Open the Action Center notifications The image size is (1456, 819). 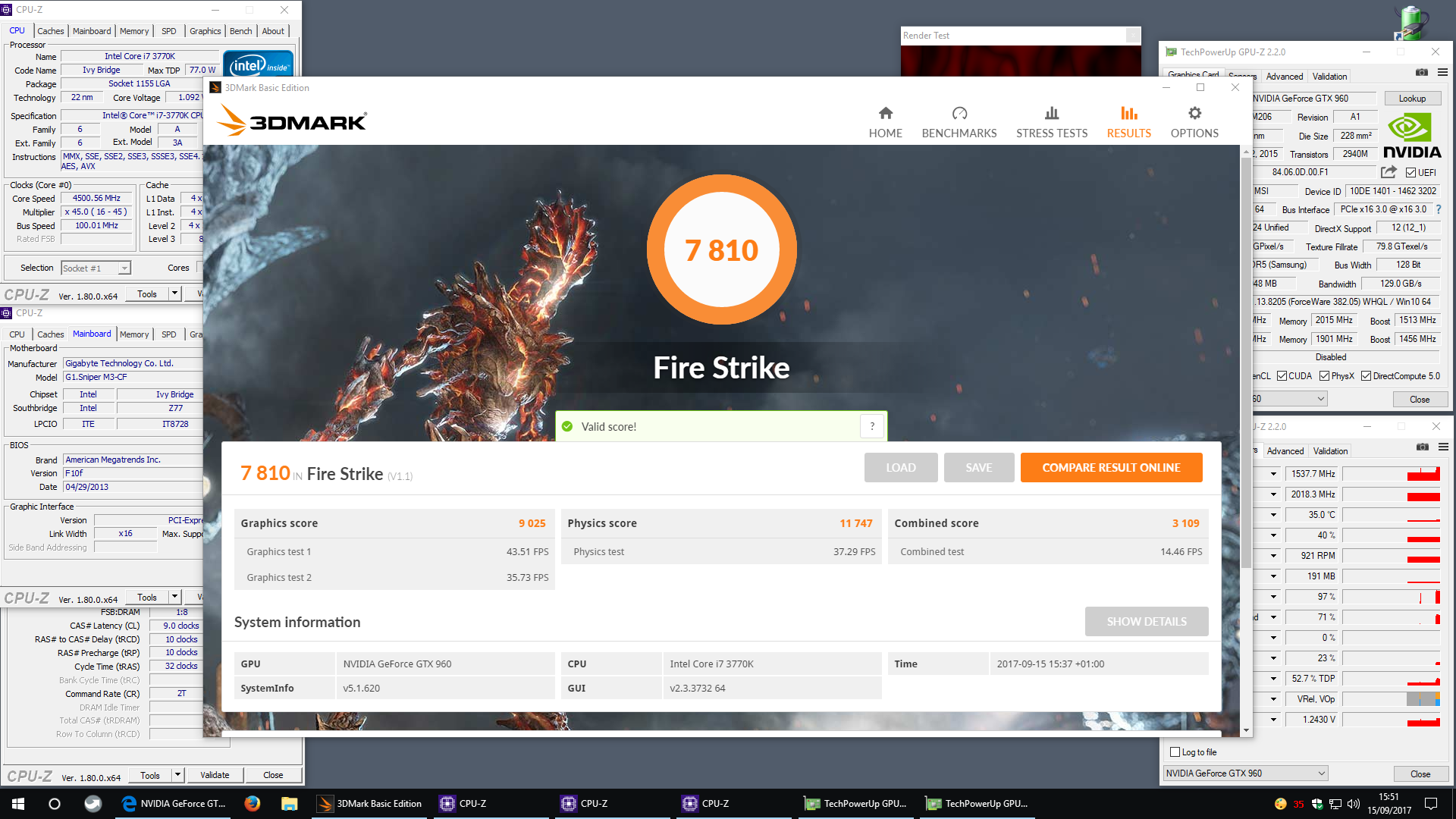pos(1431,804)
